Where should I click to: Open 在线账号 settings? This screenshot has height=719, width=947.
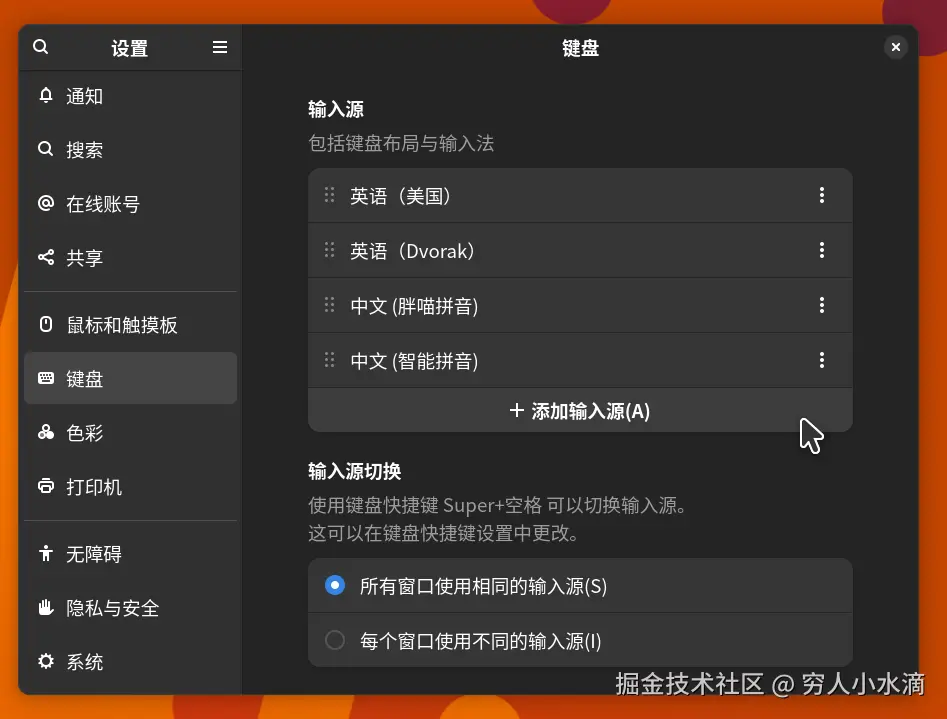tap(130, 204)
